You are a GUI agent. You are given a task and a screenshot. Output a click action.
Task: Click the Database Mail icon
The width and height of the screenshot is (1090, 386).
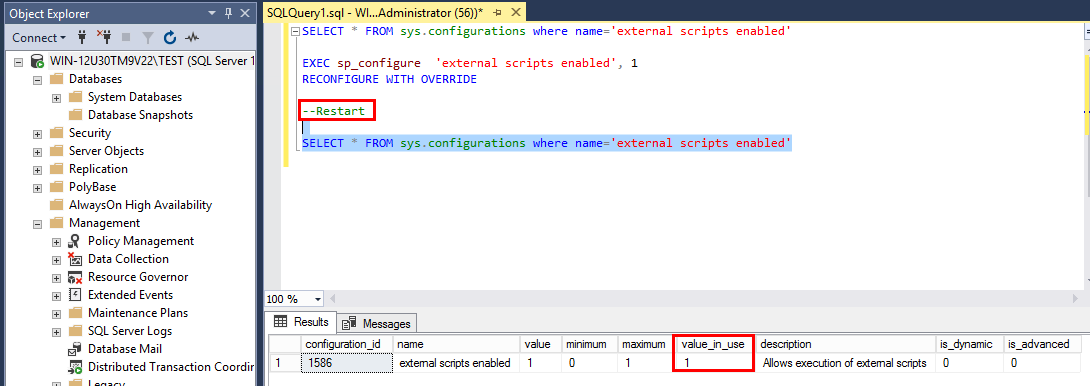(x=75, y=349)
